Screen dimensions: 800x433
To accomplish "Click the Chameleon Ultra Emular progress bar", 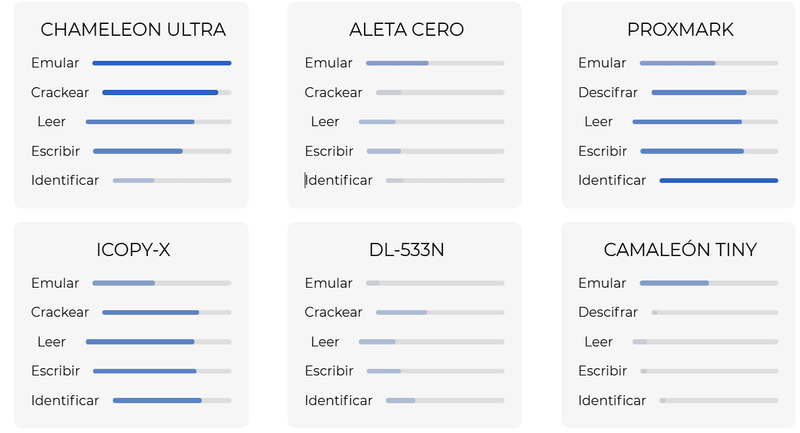I will coord(162,63).
